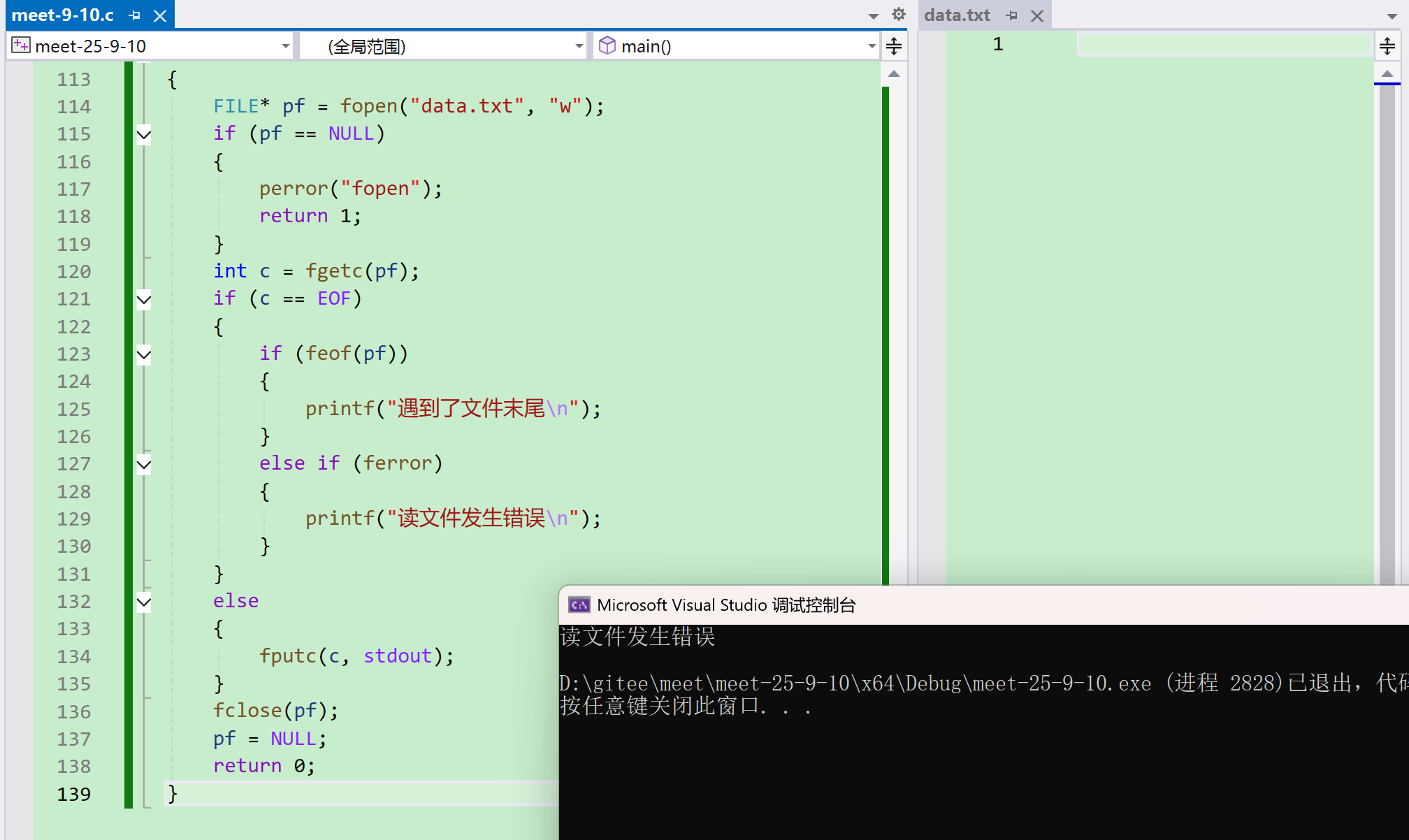Open the document tab settings gear
The image size is (1409, 840).
(899, 15)
